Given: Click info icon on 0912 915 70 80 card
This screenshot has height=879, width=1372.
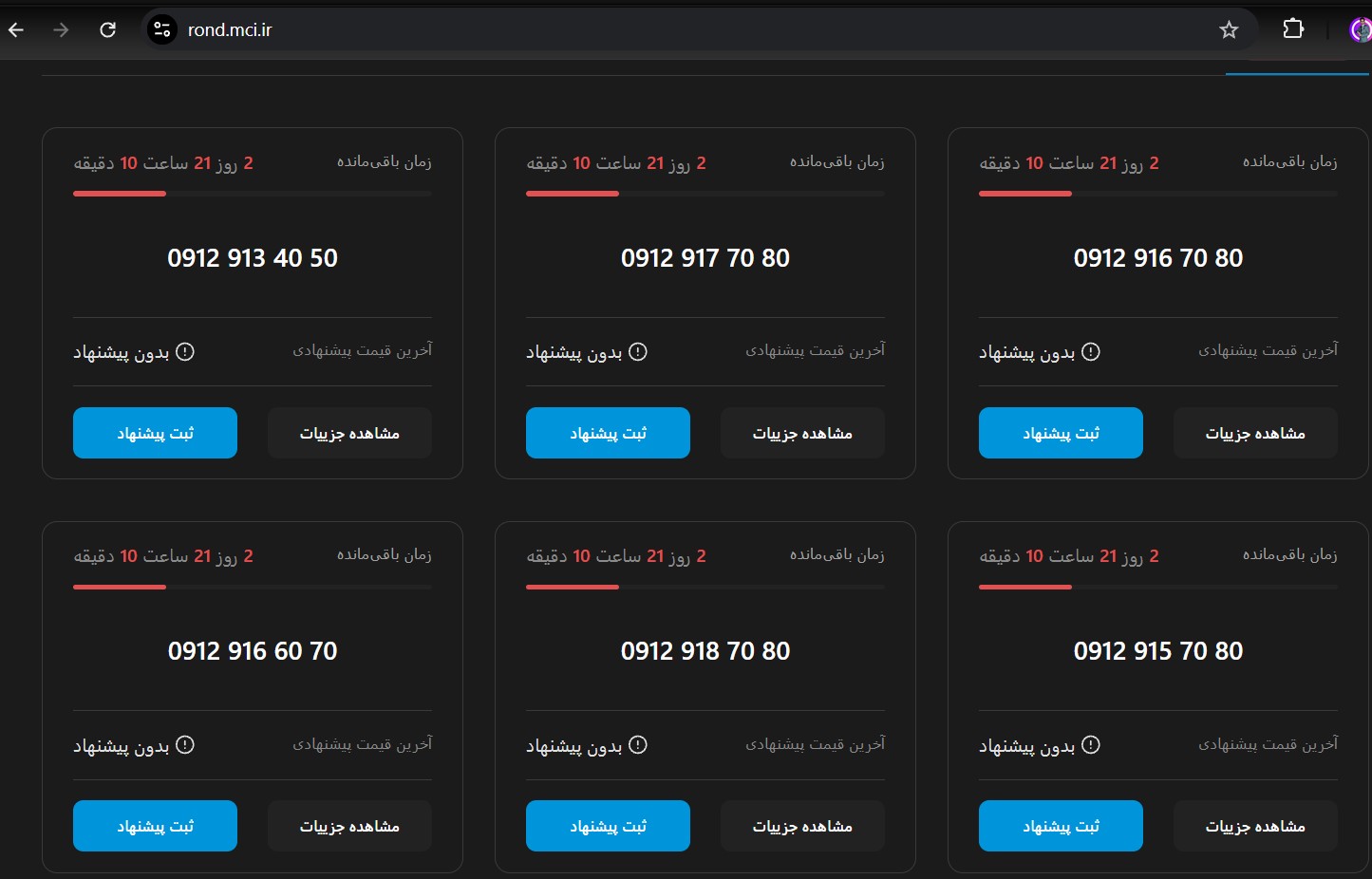Looking at the screenshot, I should click(1091, 744).
